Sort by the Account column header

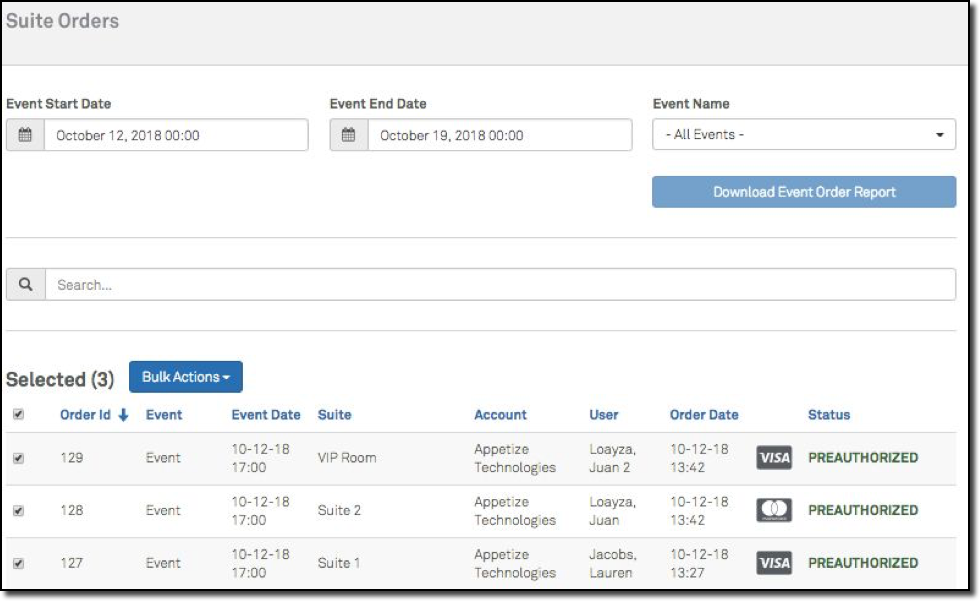click(x=500, y=415)
